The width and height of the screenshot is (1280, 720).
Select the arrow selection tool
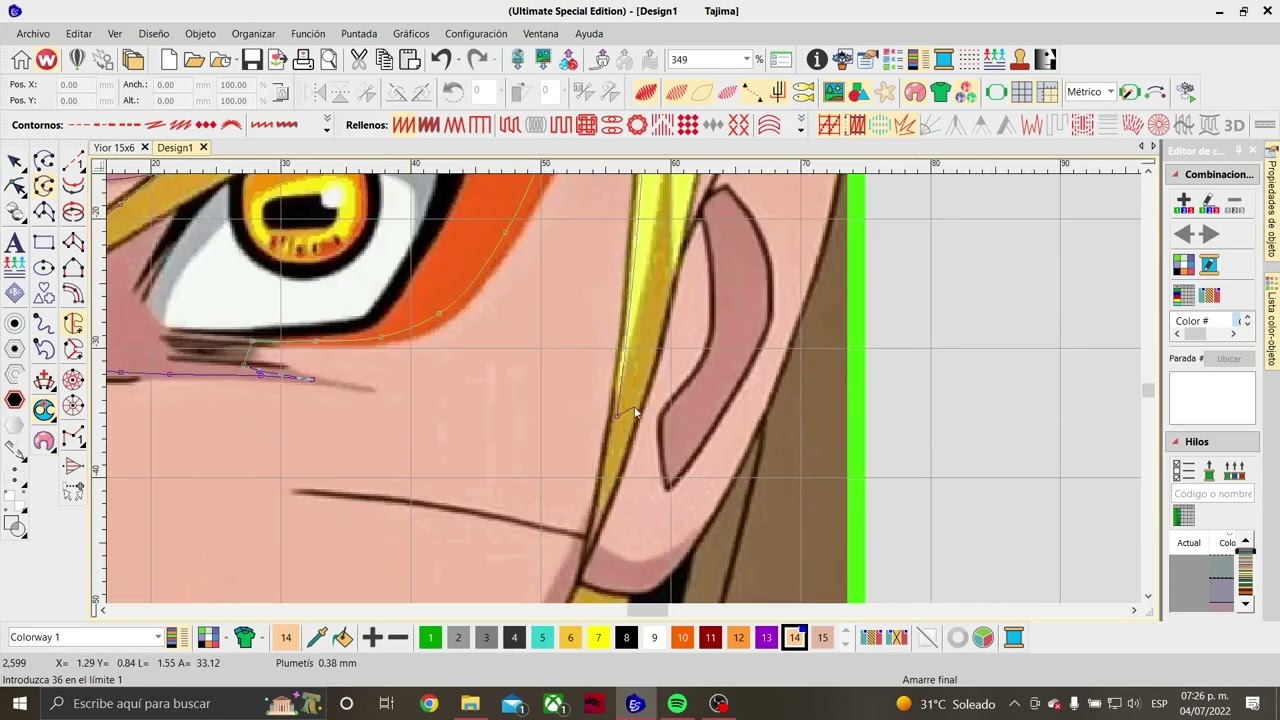[x=14, y=161]
